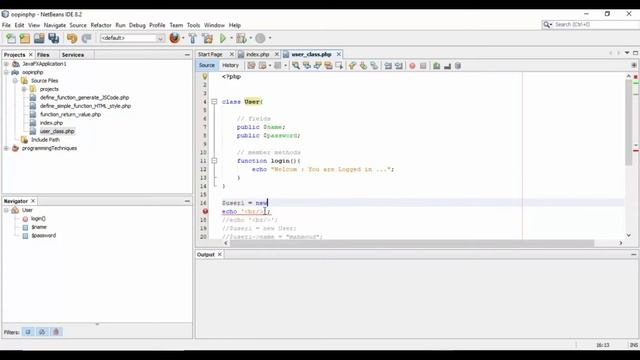Click the Shift Line Right icon

coord(399,66)
